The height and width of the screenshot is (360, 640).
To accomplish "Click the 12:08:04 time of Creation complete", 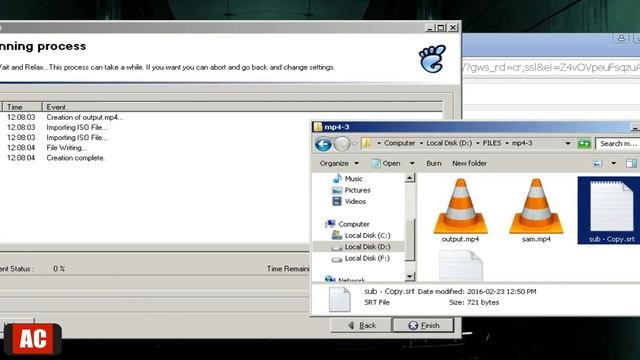I will click(21, 158).
